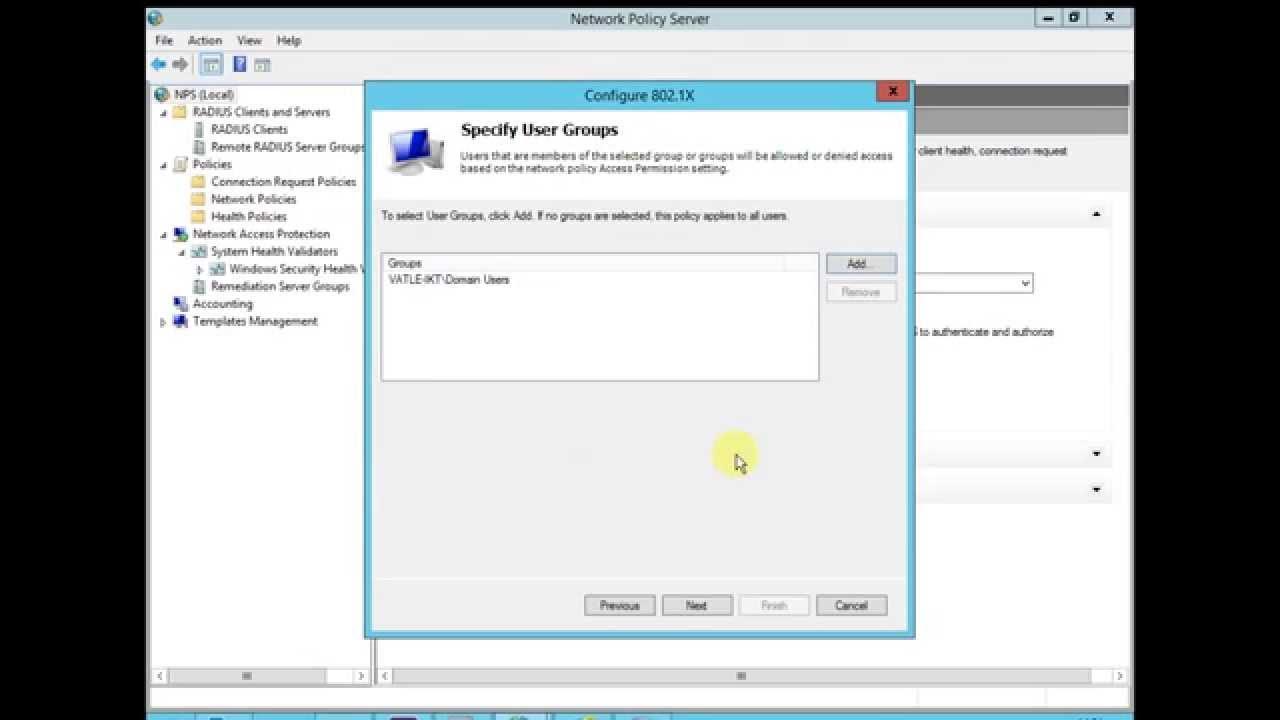Click the Forward arrow in the toolbar

pos(180,64)
